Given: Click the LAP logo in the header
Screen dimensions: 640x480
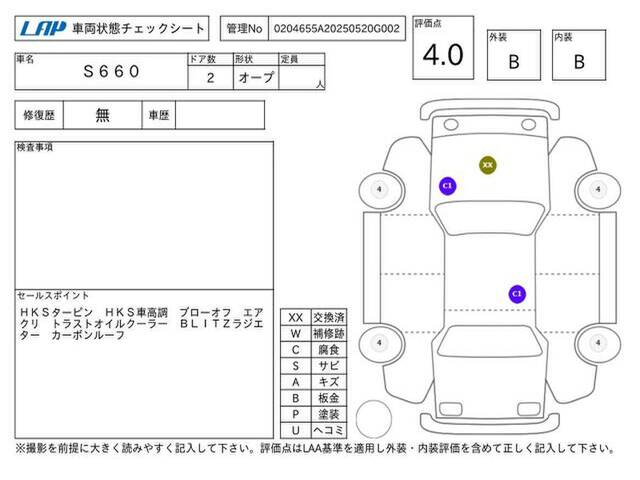Looking at the screenshot, I should 43,29.
